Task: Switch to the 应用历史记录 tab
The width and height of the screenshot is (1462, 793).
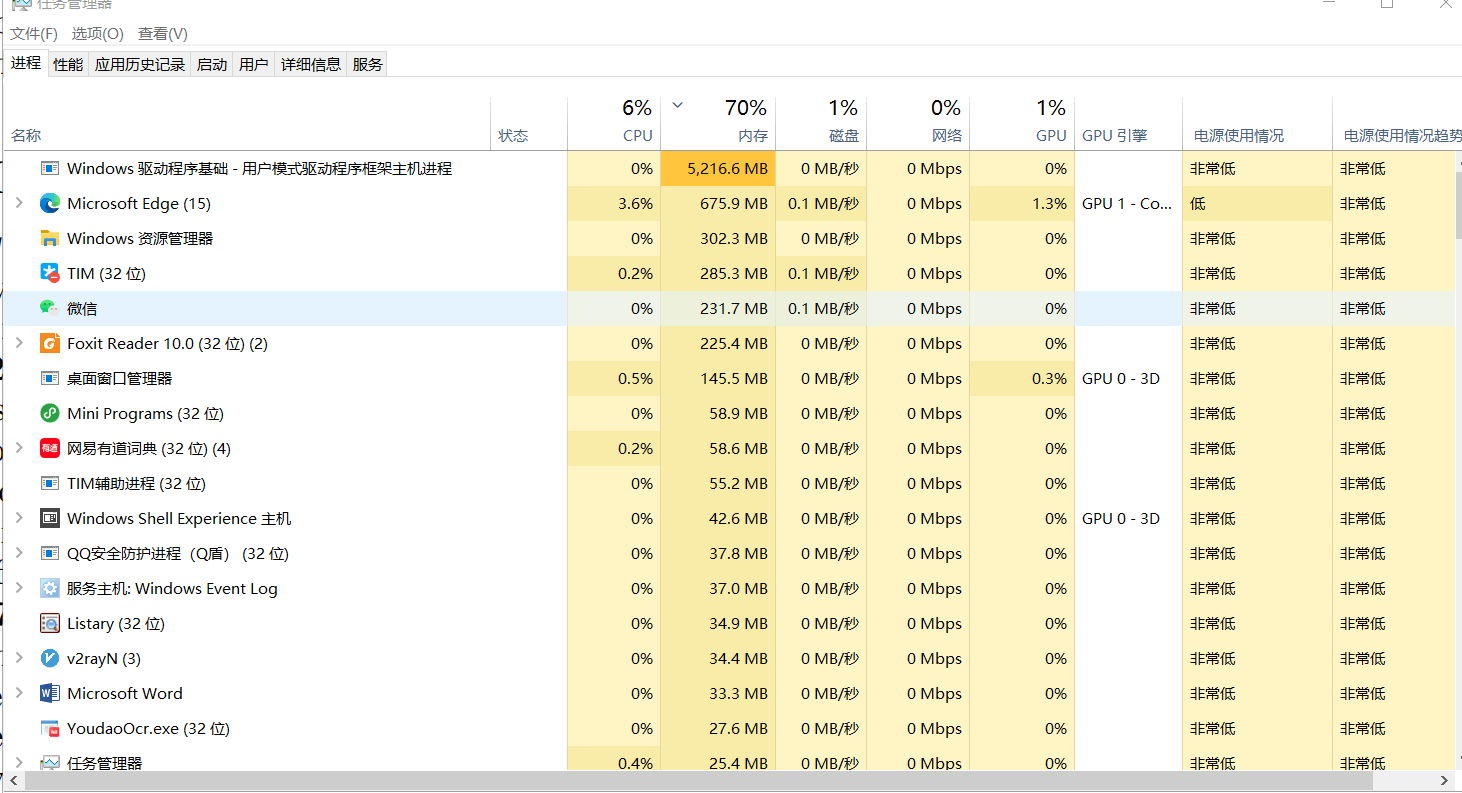Action: pyautogui.click(x=140, y=65)
